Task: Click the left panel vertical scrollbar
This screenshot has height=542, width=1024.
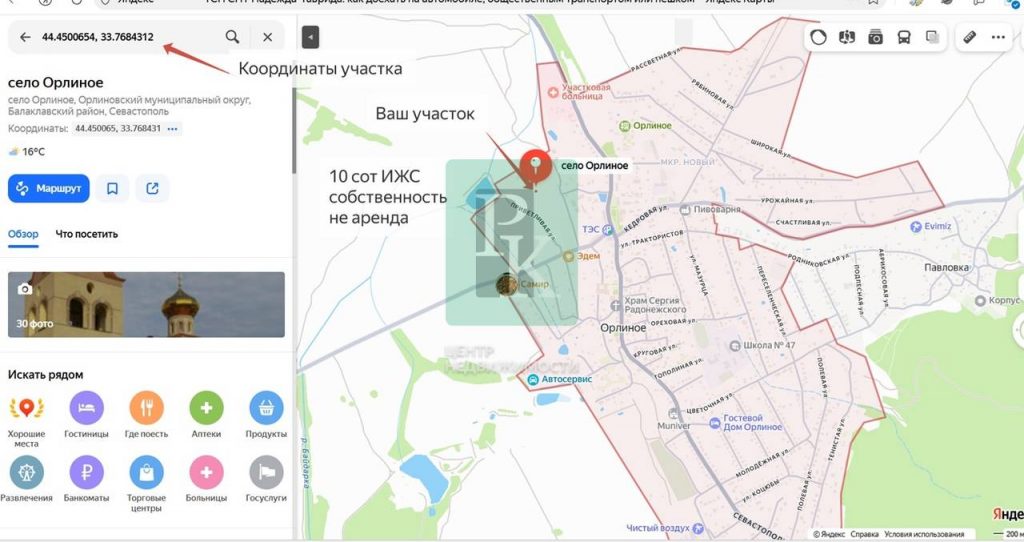Action: point(293,130)
